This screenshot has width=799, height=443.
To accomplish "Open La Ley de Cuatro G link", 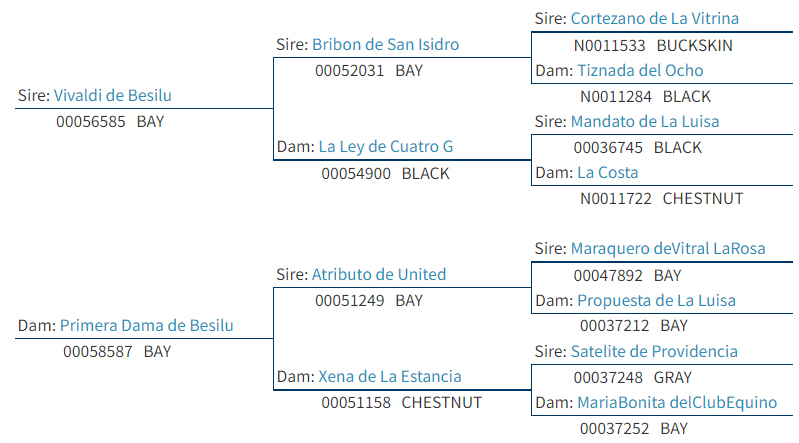I will coord(386,147).
